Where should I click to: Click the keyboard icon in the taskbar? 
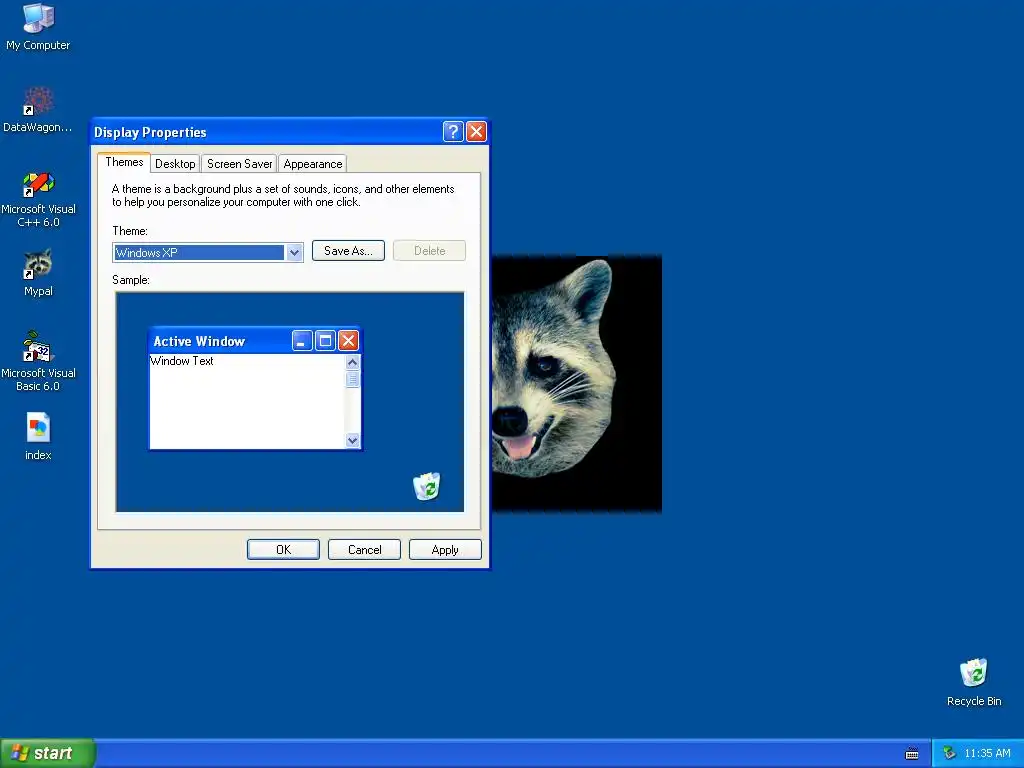coord(912,754)
